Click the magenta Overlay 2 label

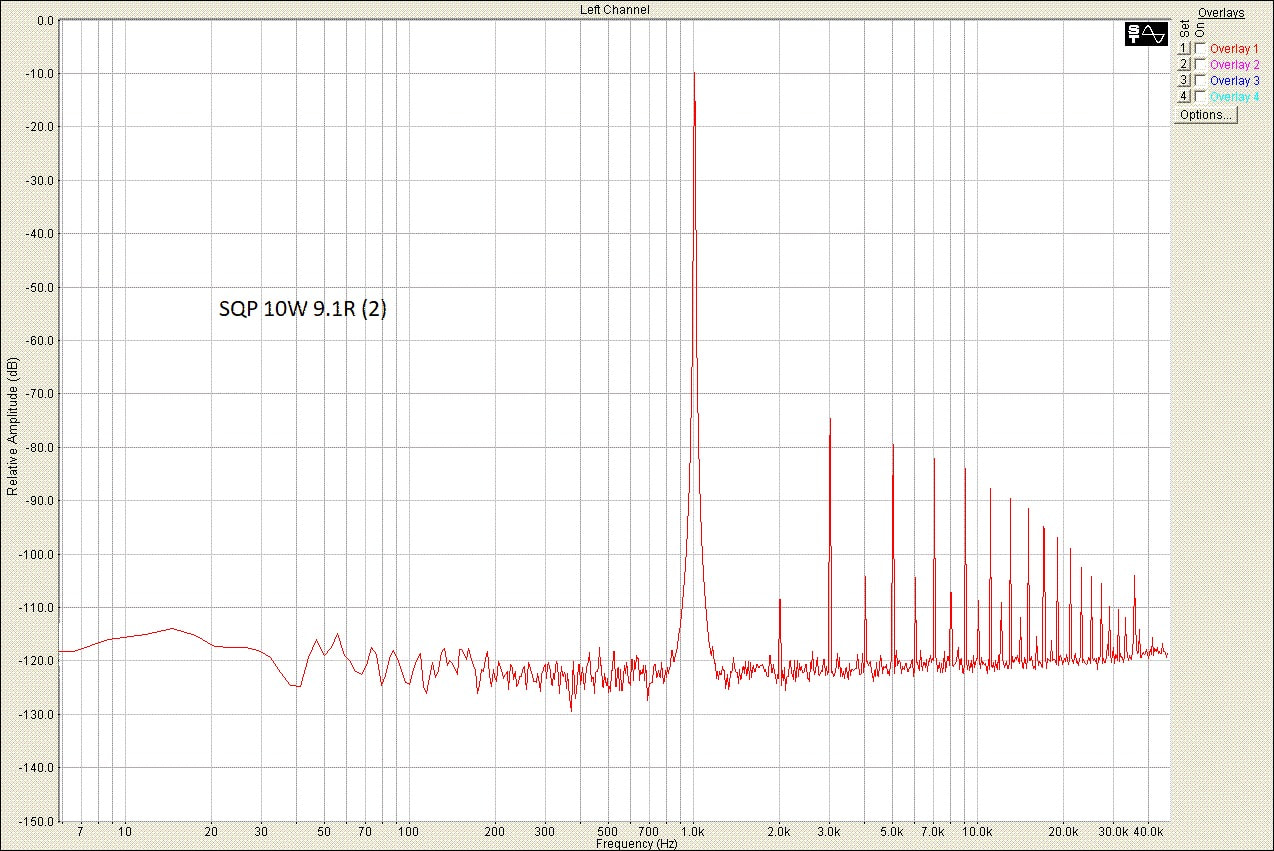coord(1234,64)
